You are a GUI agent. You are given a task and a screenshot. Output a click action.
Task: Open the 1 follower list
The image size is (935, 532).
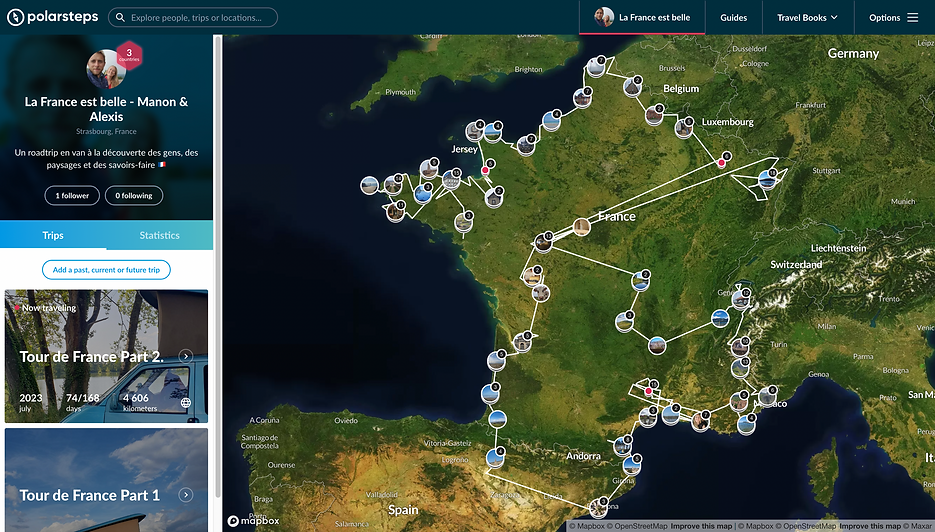coord(72,196)
